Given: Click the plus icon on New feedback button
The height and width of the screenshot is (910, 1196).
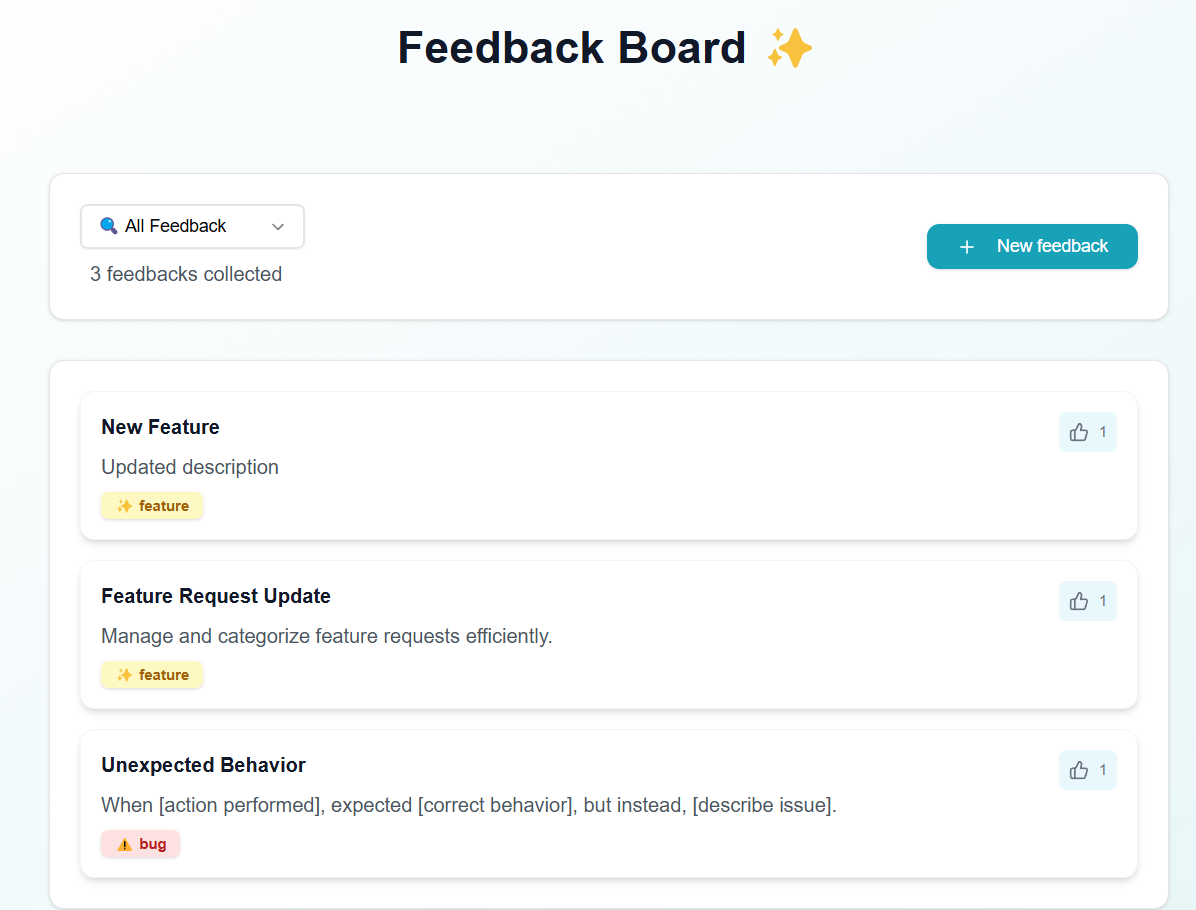Looking at the screenshot, I should point(966,246).
